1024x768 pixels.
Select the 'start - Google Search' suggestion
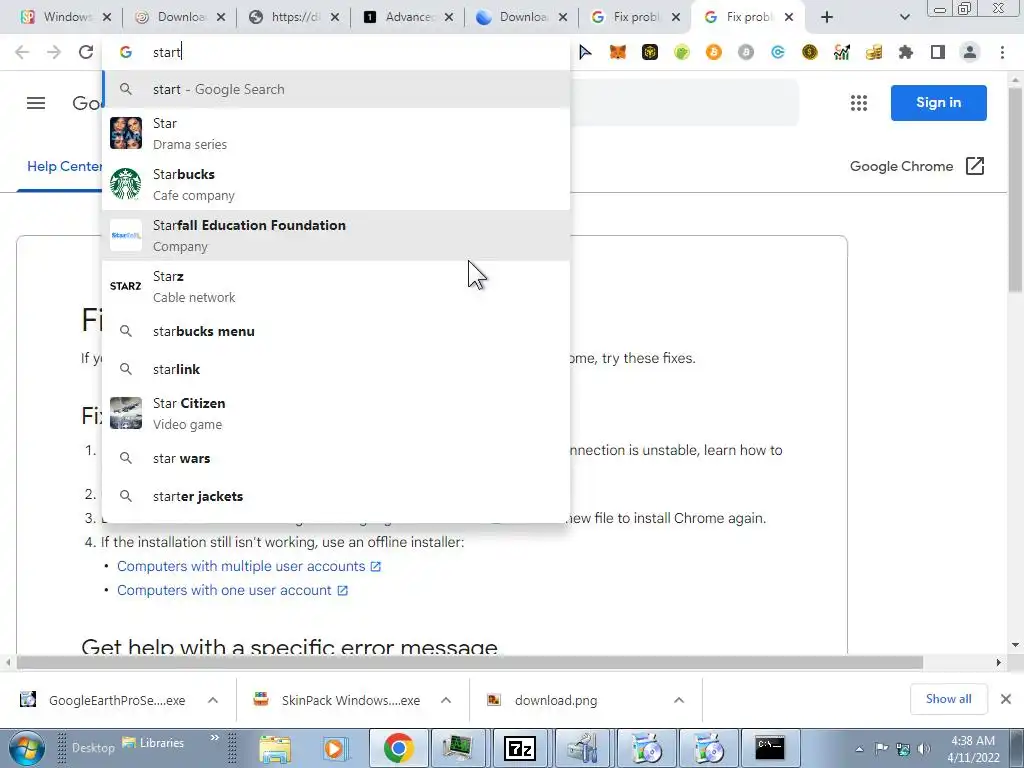336,89
